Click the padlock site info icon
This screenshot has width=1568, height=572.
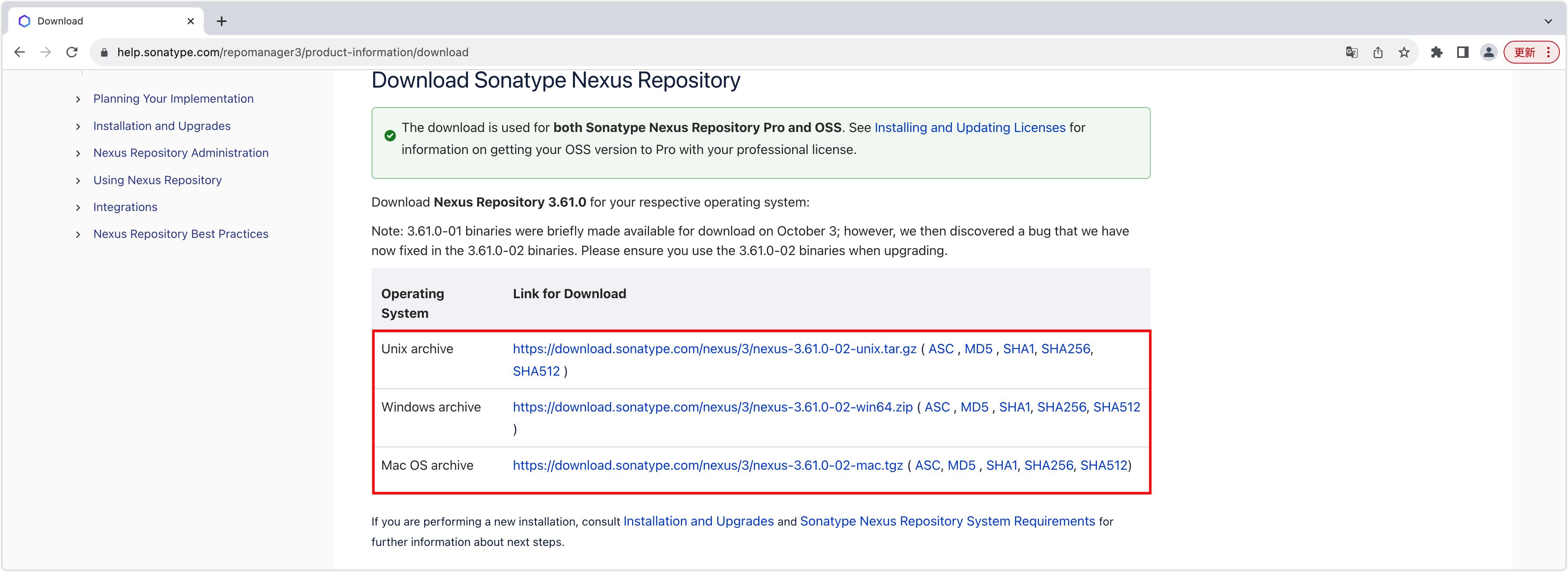click(104, 52)
